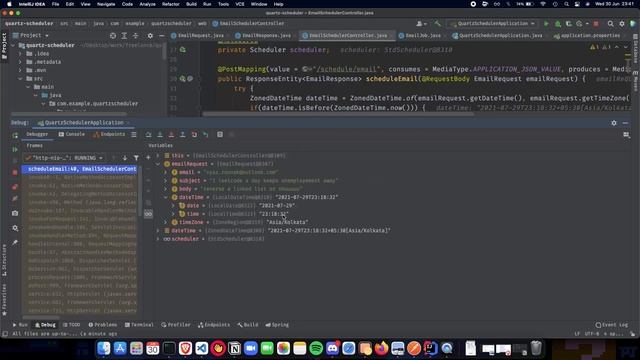Open Event Log button
Viewport: 640px width, 360px height.
point(611,325)
